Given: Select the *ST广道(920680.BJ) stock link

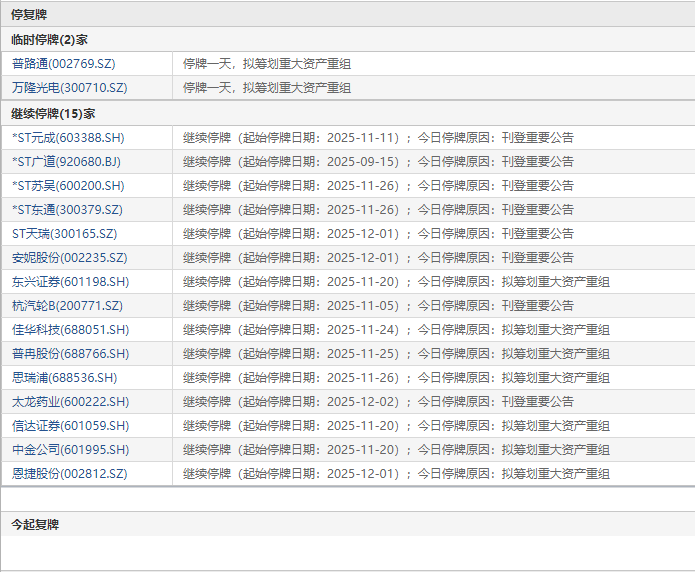Looking at the screenshot, I should click(x=66, y=161).
